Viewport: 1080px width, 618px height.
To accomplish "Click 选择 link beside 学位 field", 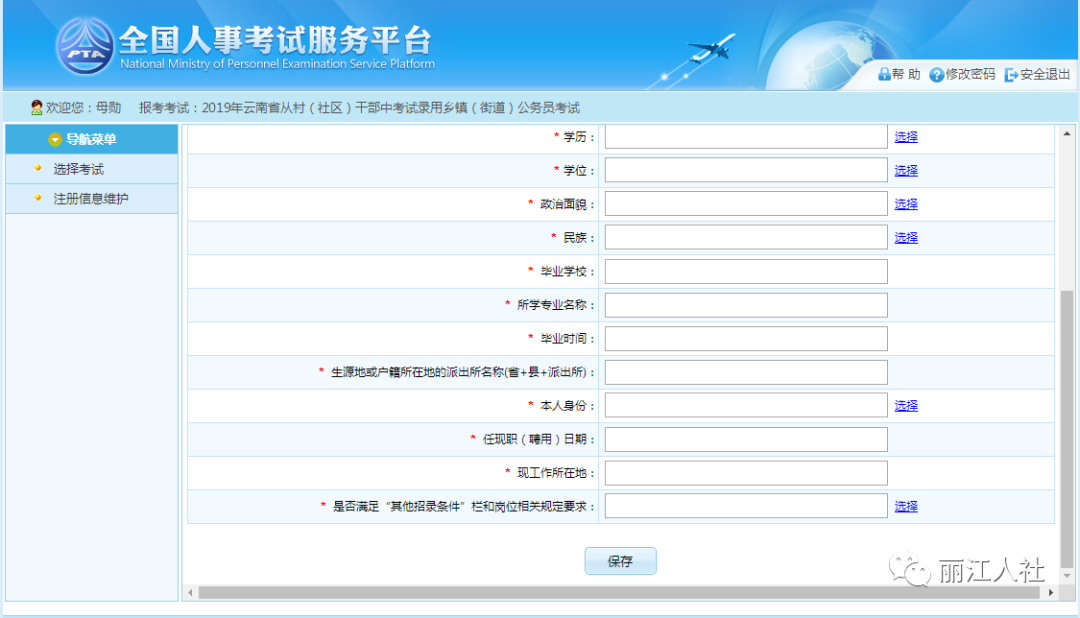I will tap(906, 171).
